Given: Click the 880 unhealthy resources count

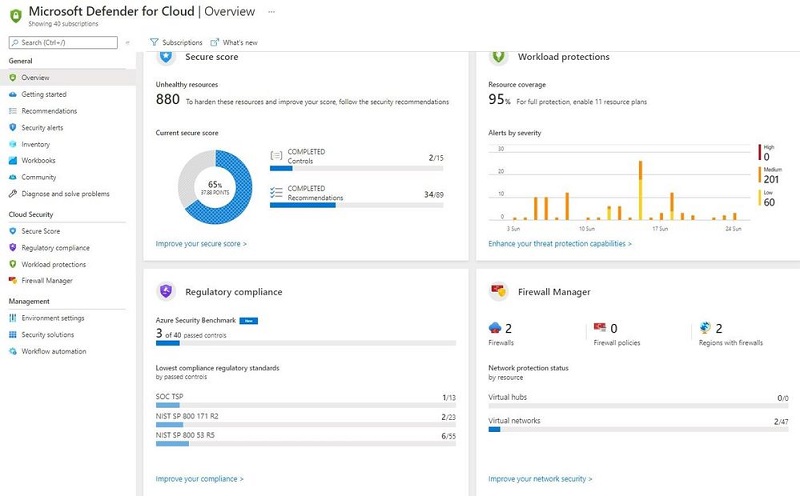Looking at the screenshot, I should (x=168, y=99).
